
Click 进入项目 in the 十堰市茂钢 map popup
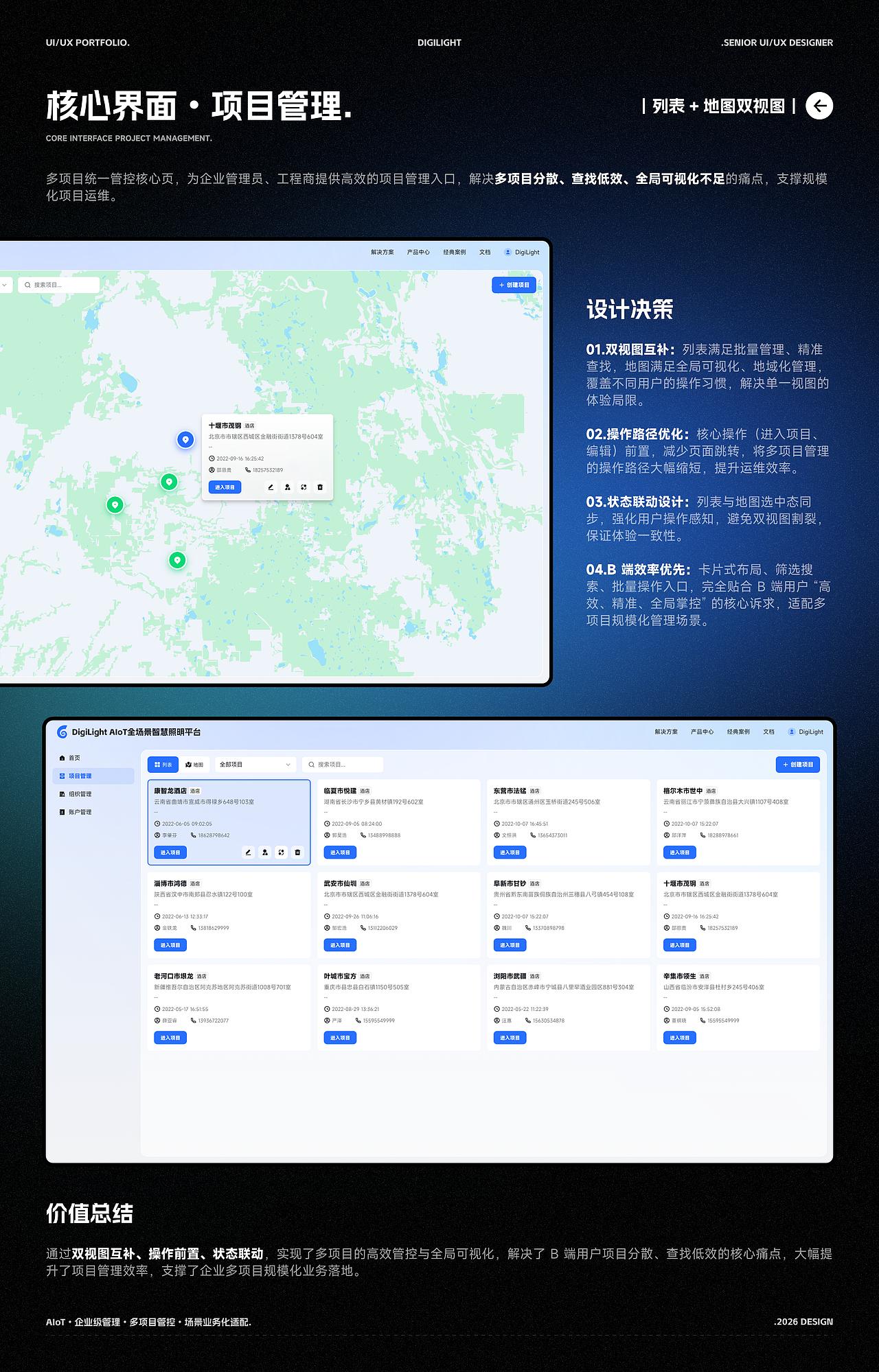coord(225,487)
